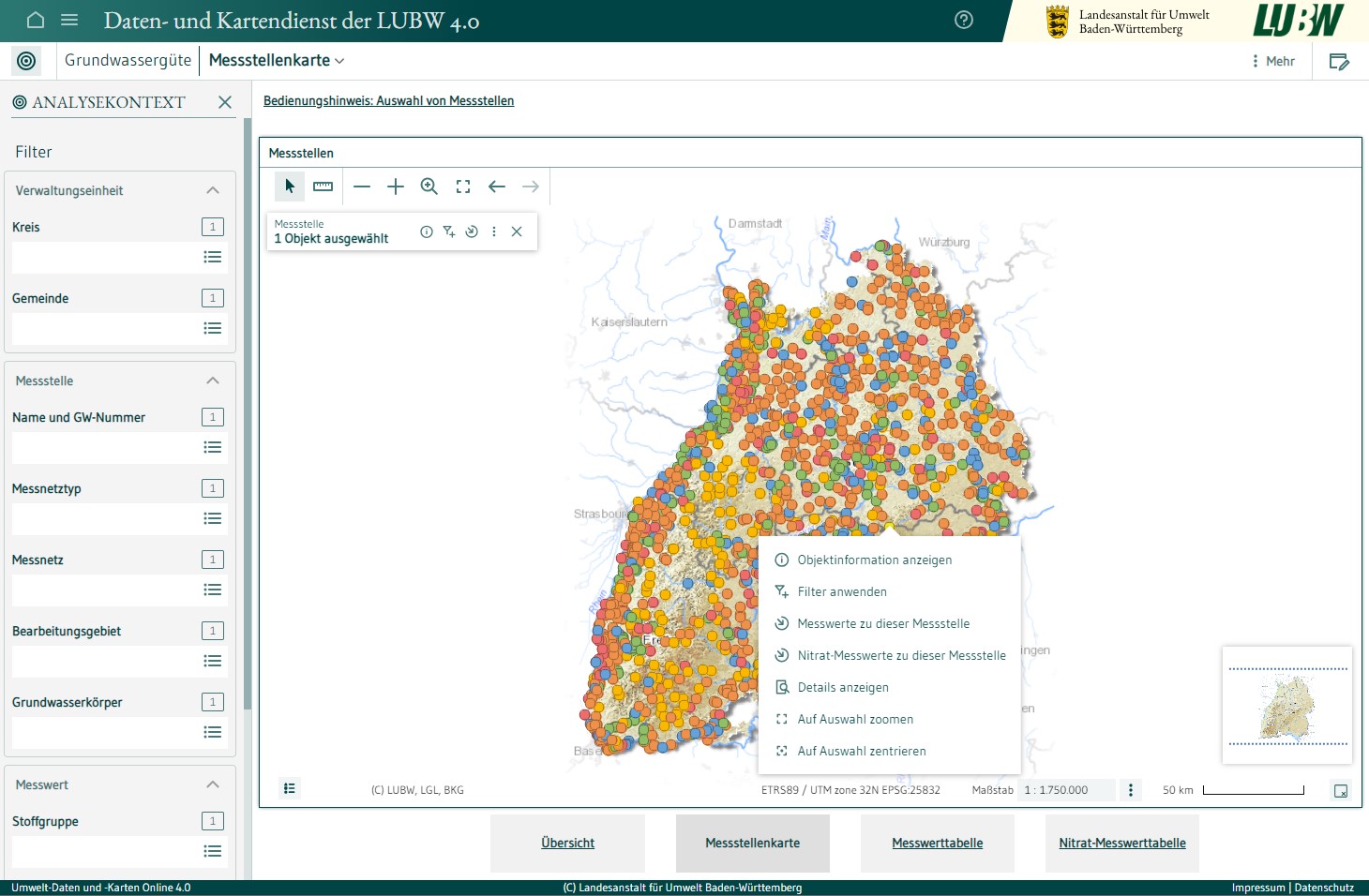Open the map legend list icon

point(290,789)
